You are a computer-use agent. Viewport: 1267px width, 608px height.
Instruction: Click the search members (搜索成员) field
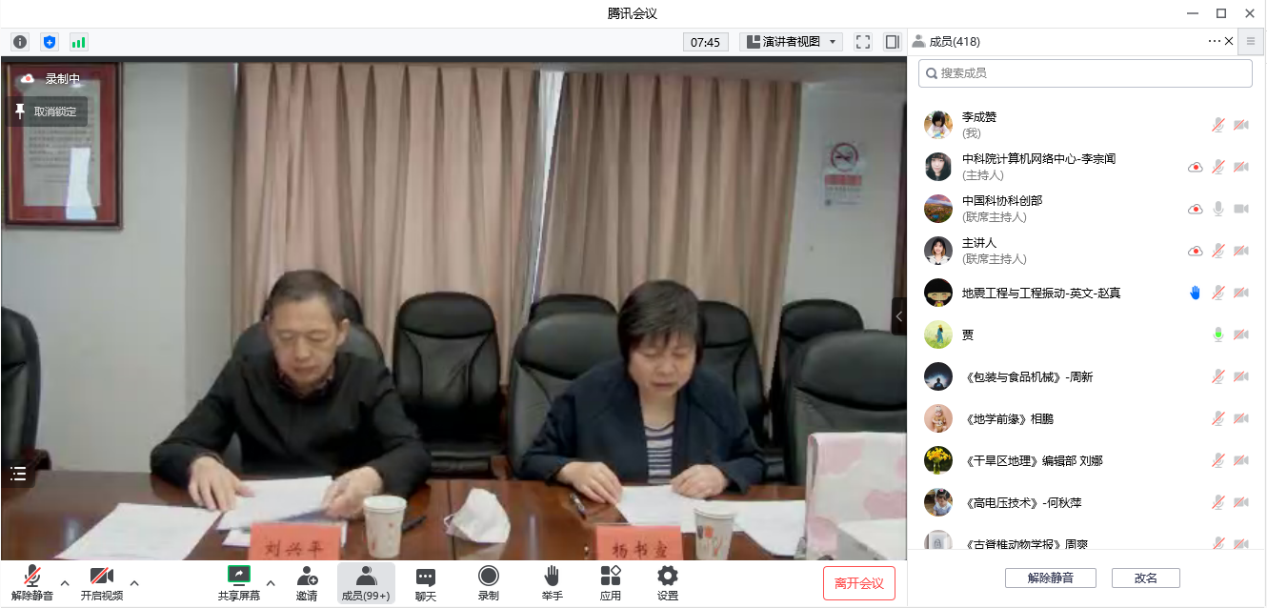[1085, 73]
